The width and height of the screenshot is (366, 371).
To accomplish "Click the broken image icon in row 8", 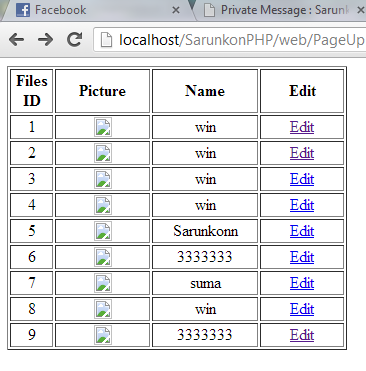I will coord(103,309).
